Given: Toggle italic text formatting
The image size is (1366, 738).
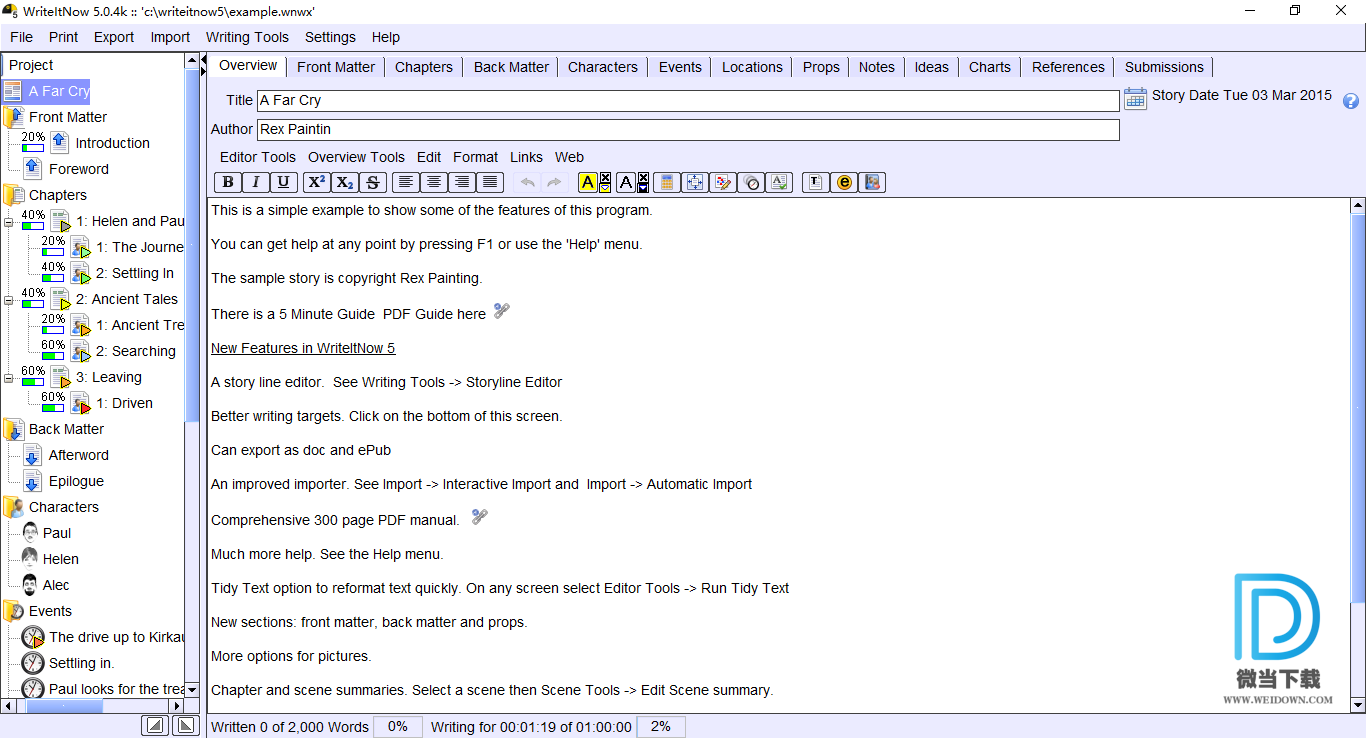Looking at the screenshot, I should click(x=256, y=182).
